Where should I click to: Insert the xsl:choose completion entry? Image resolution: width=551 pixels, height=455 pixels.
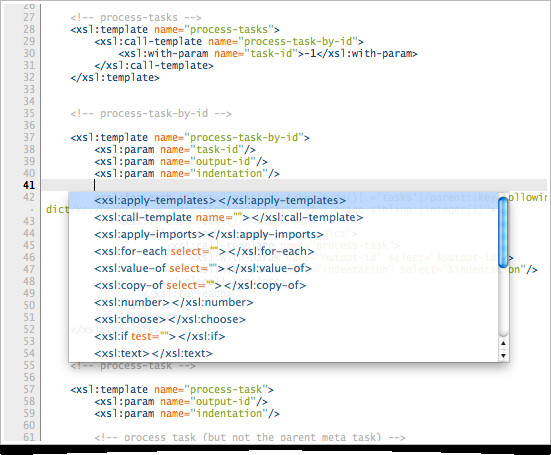284,319
